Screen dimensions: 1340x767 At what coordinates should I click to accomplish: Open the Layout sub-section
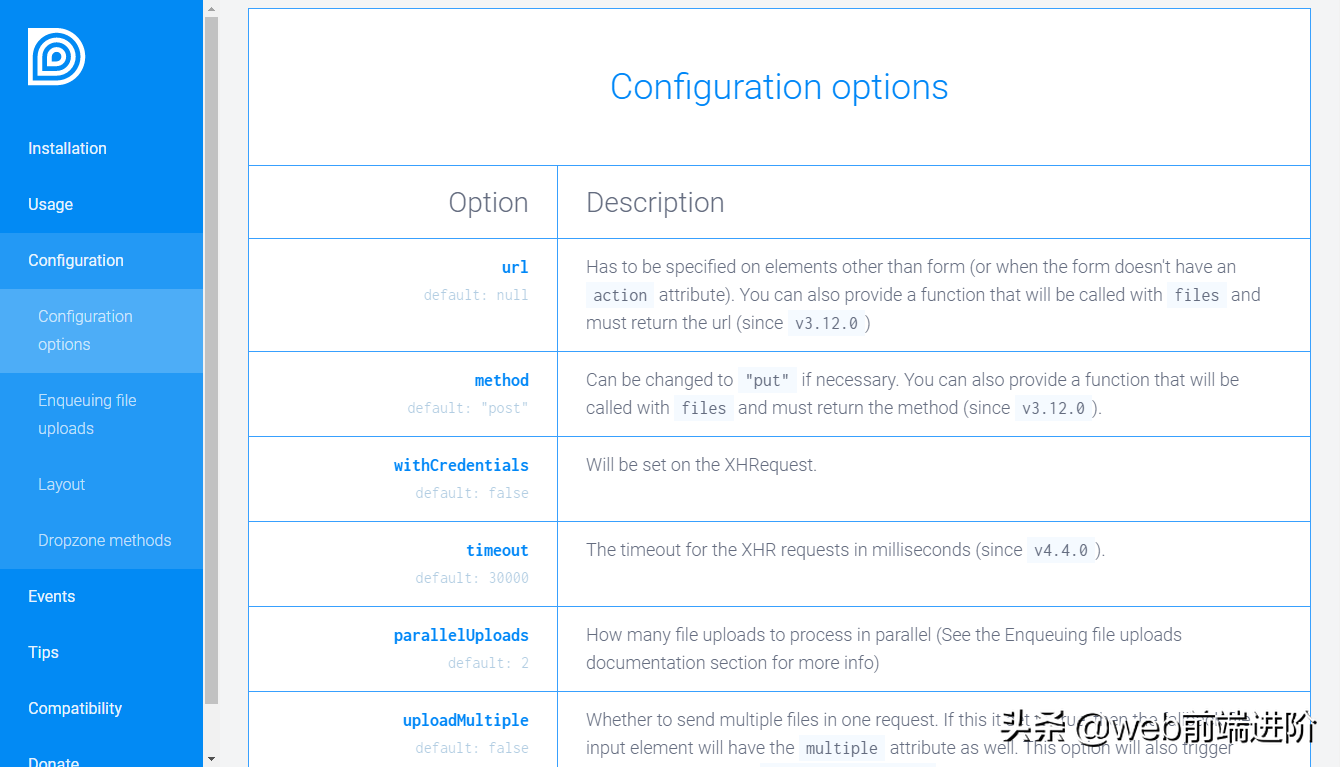62,484
